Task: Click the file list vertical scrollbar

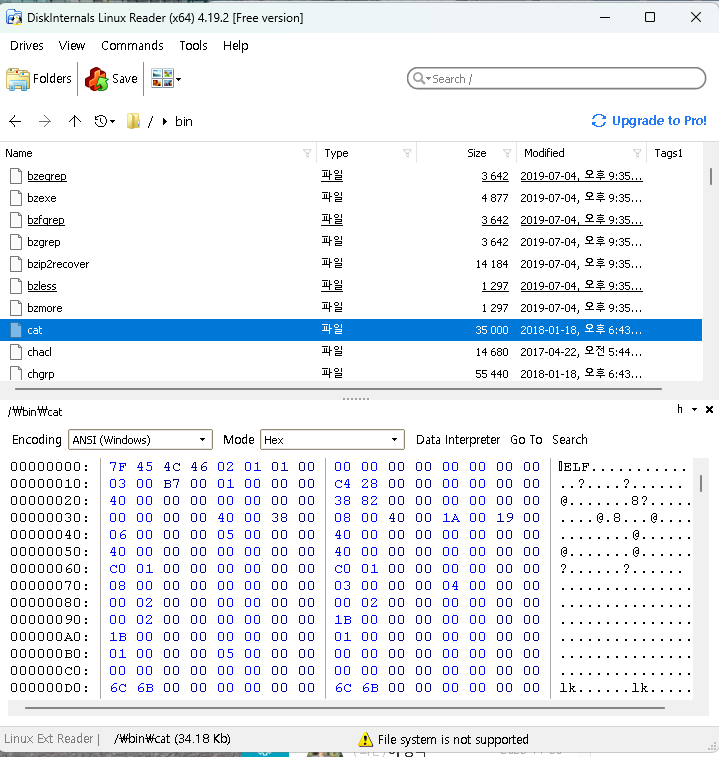Action: [710, 176]
